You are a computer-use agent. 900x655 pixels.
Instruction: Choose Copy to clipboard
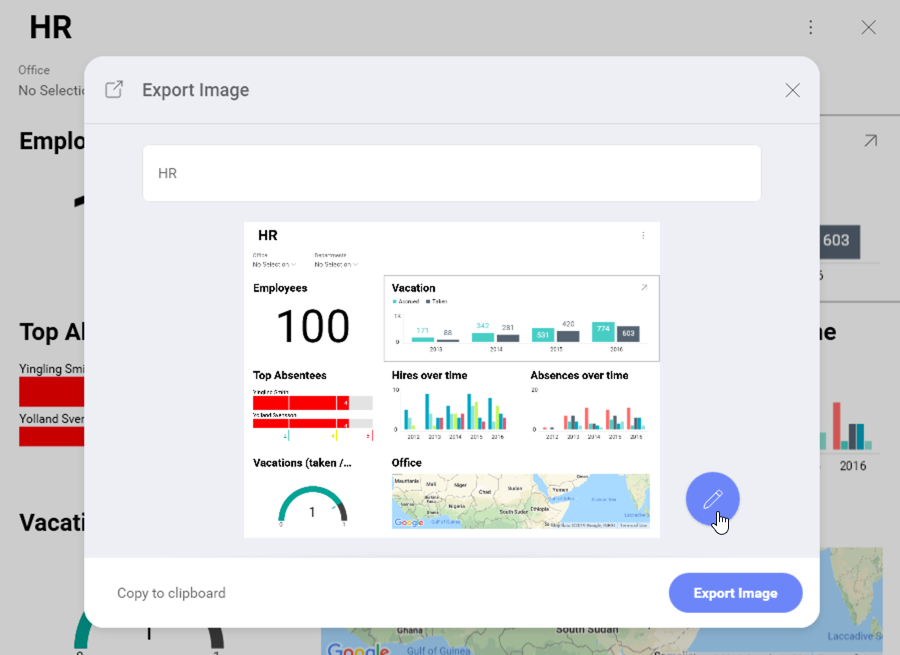[171, 593]
